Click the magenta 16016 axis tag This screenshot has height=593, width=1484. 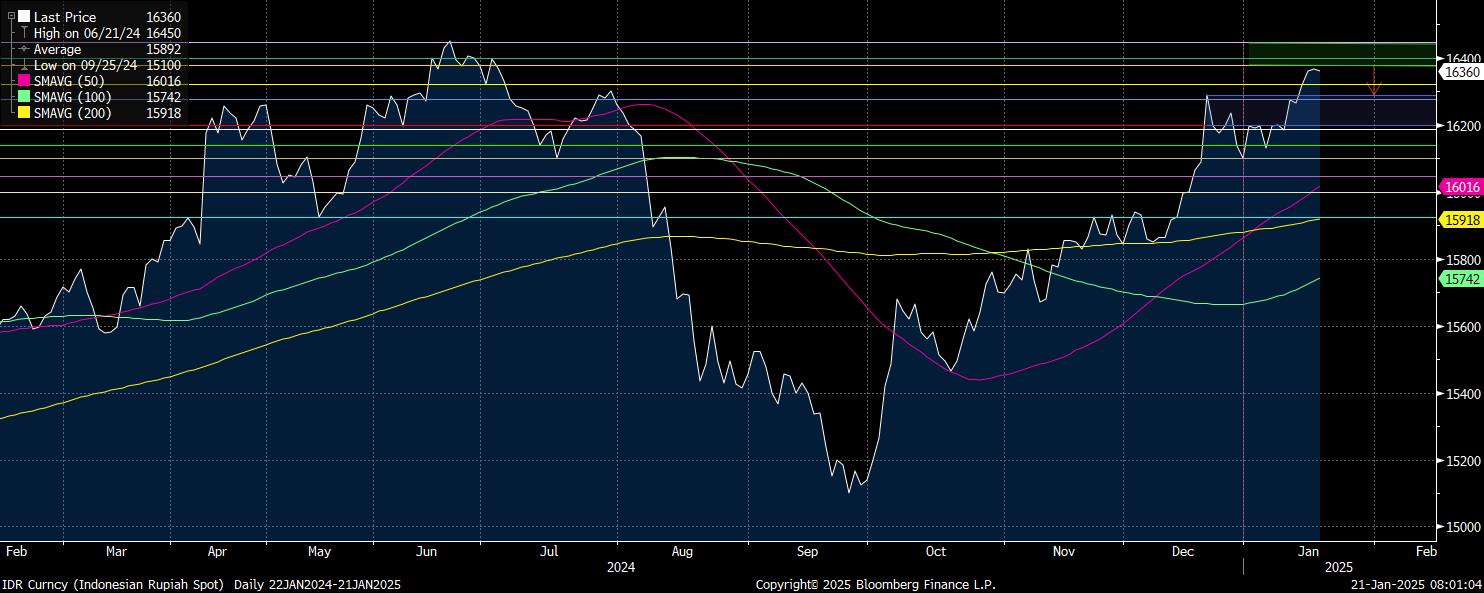tap(1460, 187)
